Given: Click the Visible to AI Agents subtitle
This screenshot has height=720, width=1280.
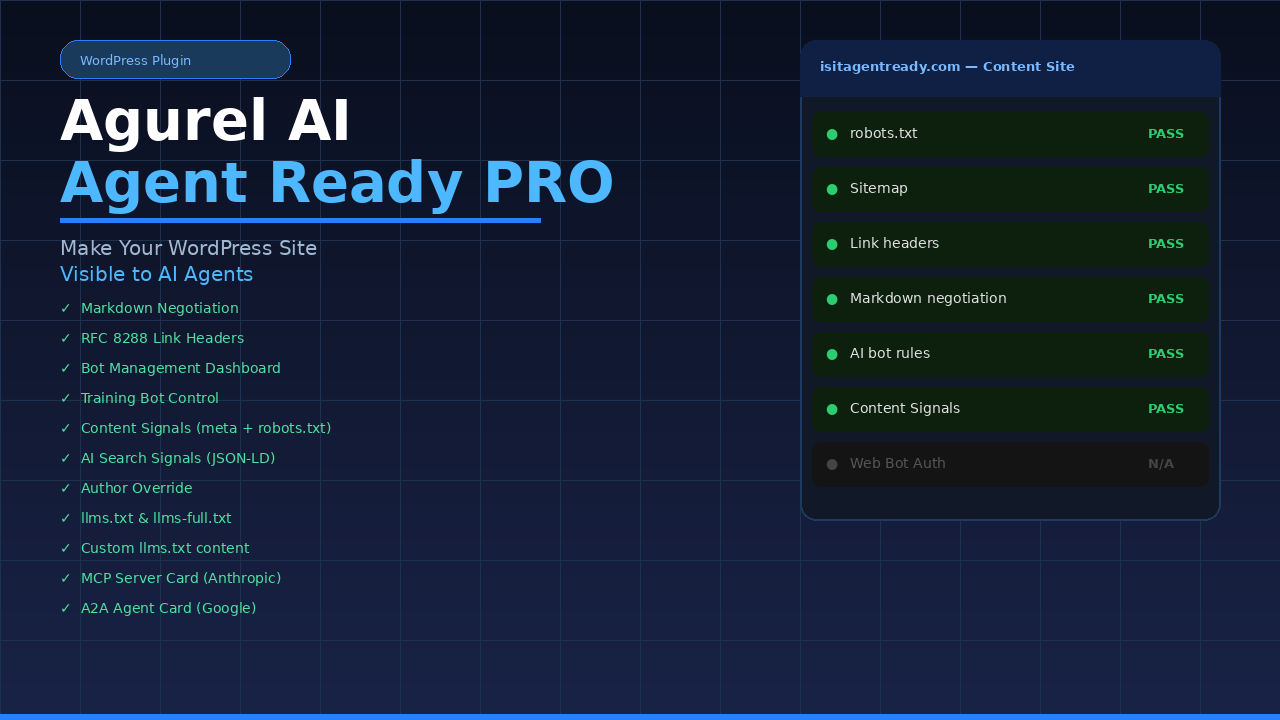Looking at the screenshot, I should [x=156, y=275].
